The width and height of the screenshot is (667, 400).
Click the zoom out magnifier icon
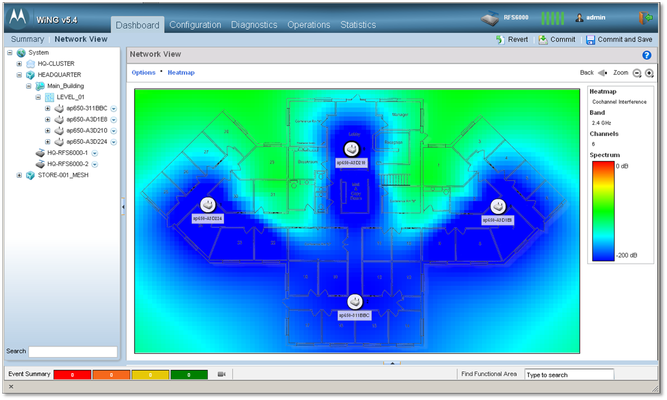click(x=637, y=73)
